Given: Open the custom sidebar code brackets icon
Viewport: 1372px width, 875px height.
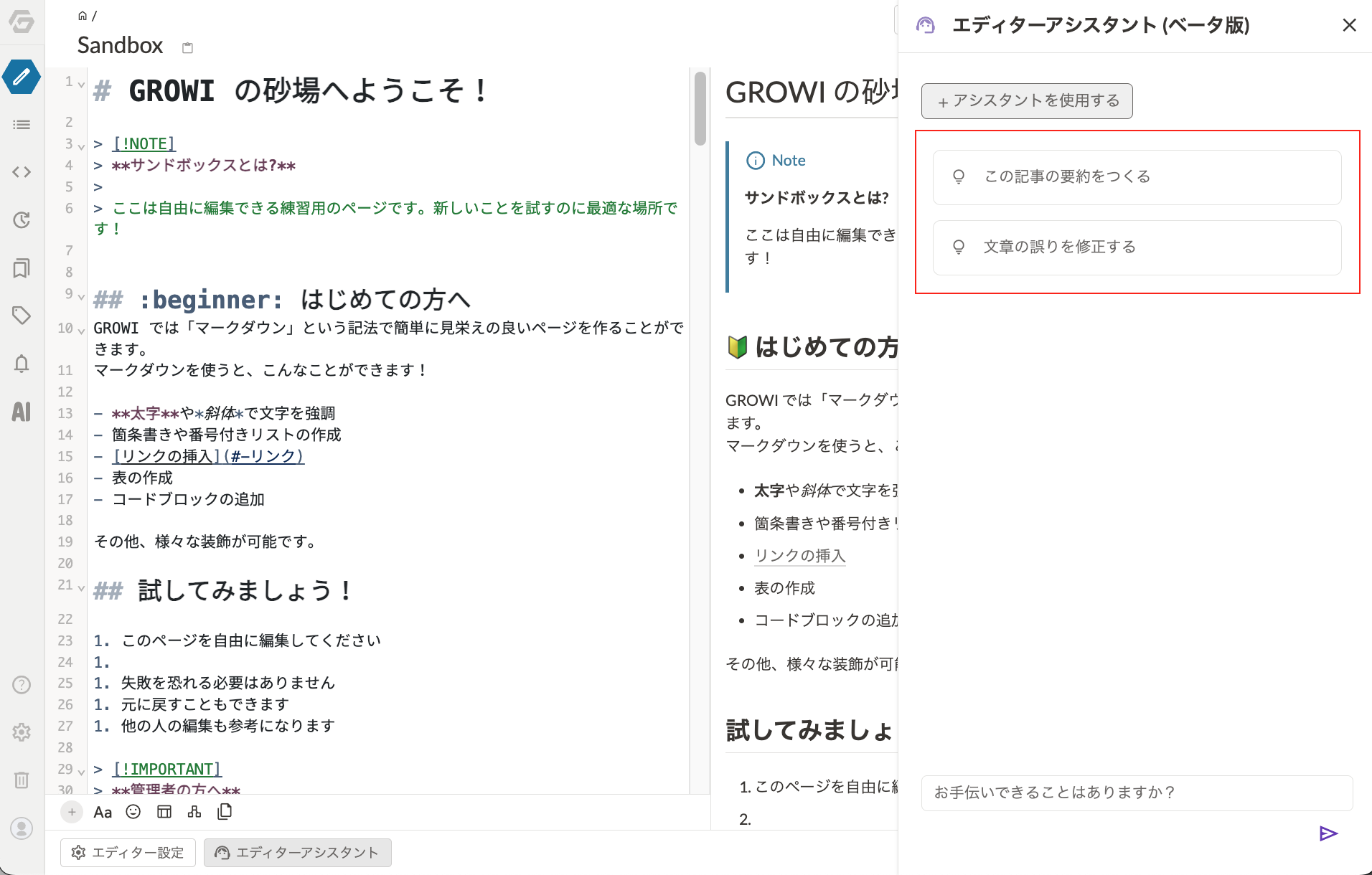Looking at the screenshot, I should pyautogui.click(x=22, y=172).
